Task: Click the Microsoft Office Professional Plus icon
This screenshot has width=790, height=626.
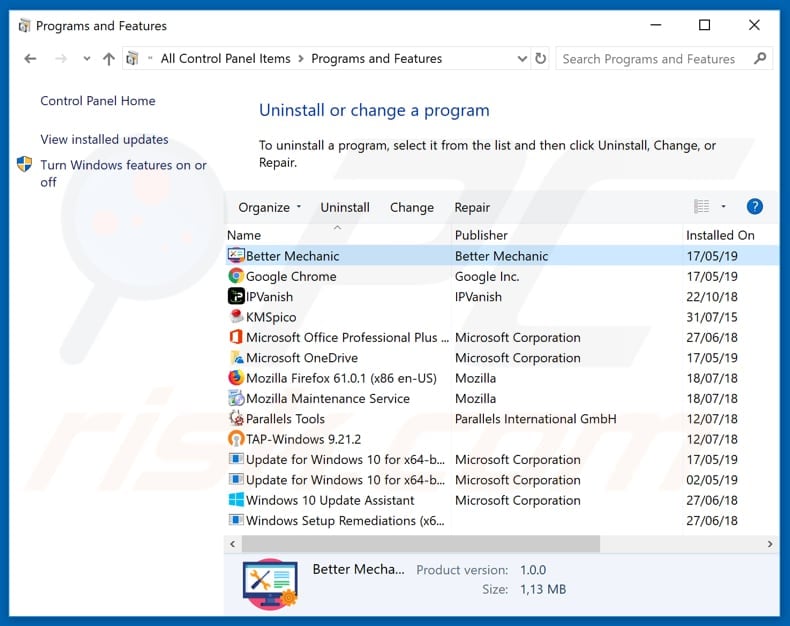Action: pos(236,337)
